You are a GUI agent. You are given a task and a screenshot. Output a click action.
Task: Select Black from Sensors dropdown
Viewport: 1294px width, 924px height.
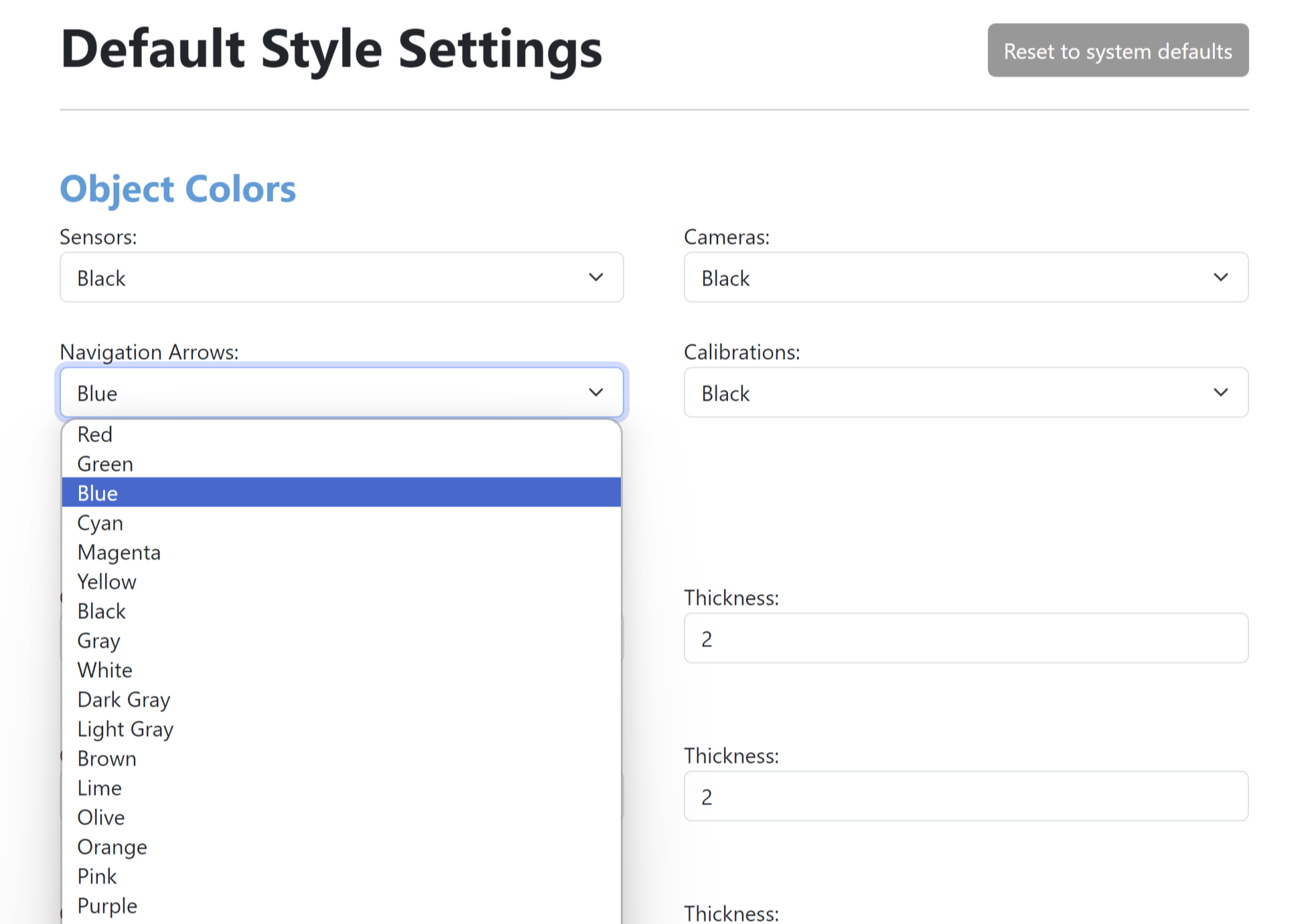point(341,277)
